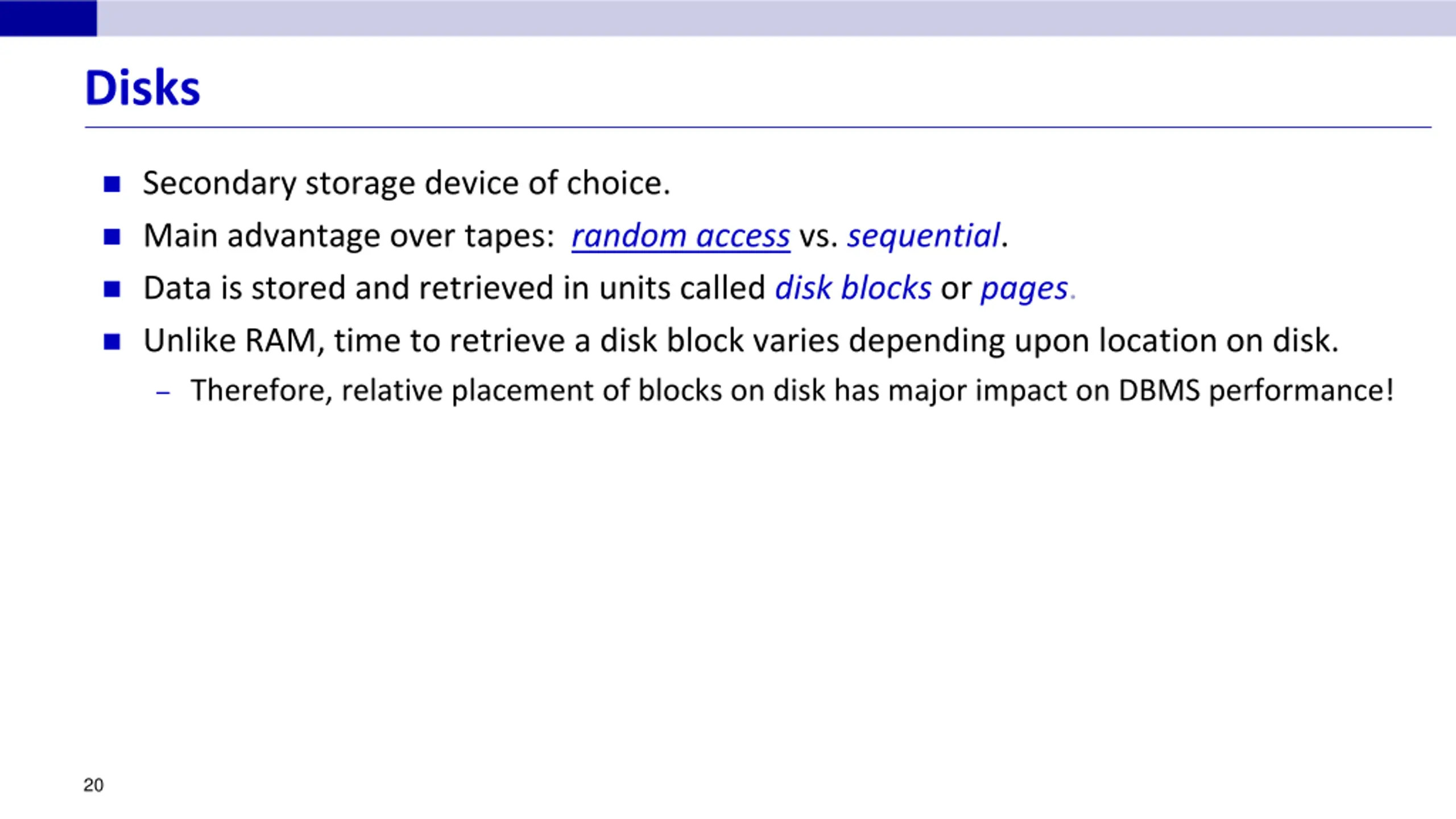Image resolution: width=1456 pixels, height=819 pixels.
Task: Click slide number 20 in the footer
Action: coord(93,785)
